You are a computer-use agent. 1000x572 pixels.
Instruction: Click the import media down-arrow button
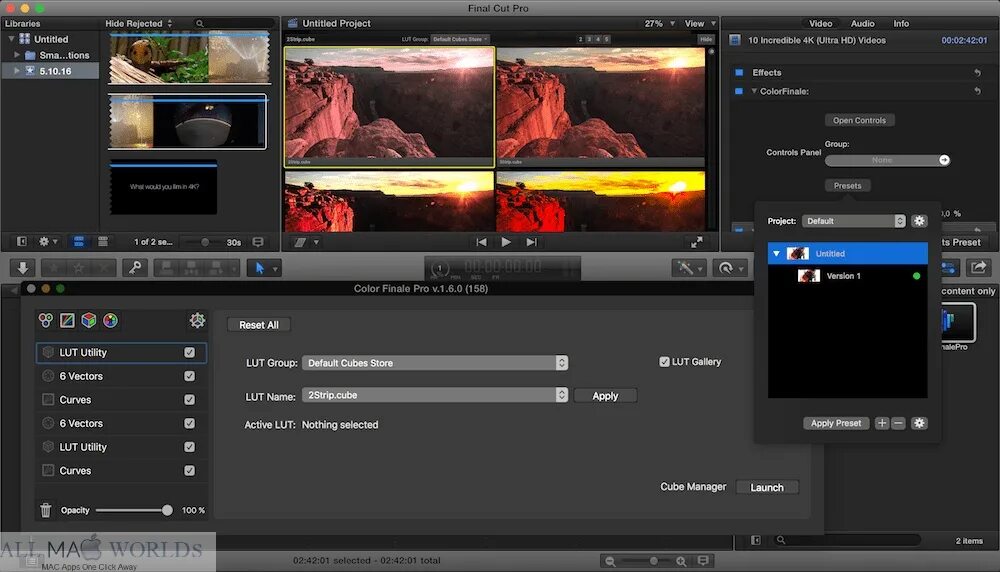pyautogui.click(x=22, y=268)
